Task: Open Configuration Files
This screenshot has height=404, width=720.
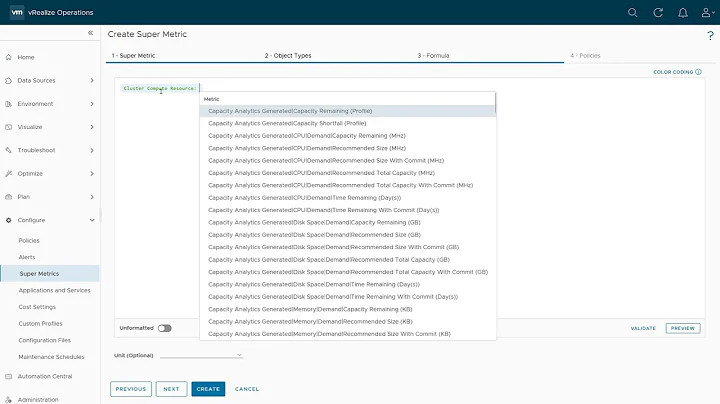Action: click(x=45, y=340)
